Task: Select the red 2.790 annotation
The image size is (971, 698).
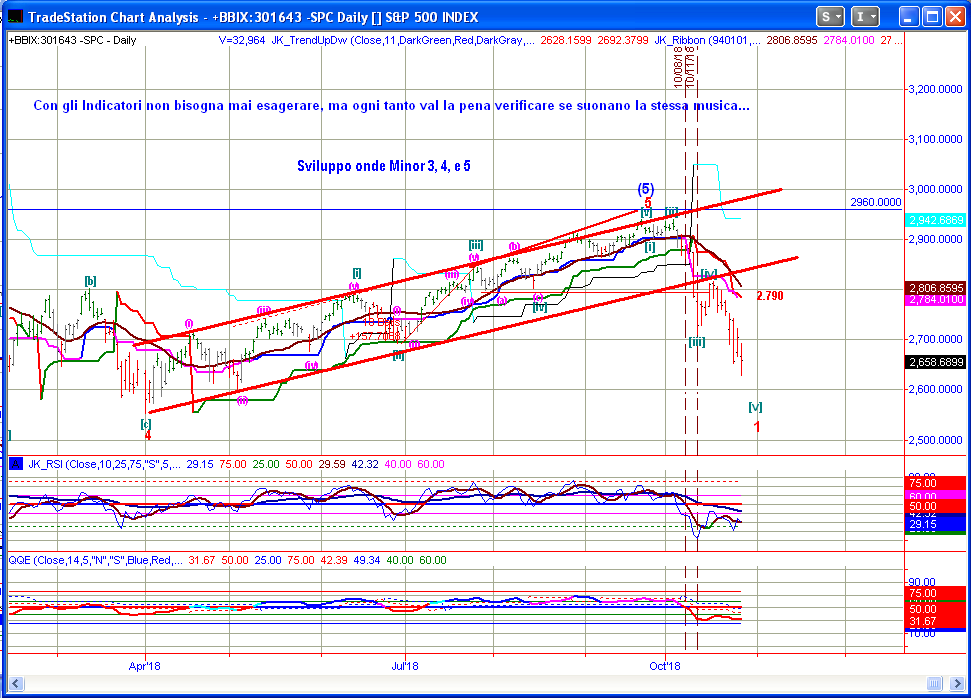Action: click(x=770, y=296)
